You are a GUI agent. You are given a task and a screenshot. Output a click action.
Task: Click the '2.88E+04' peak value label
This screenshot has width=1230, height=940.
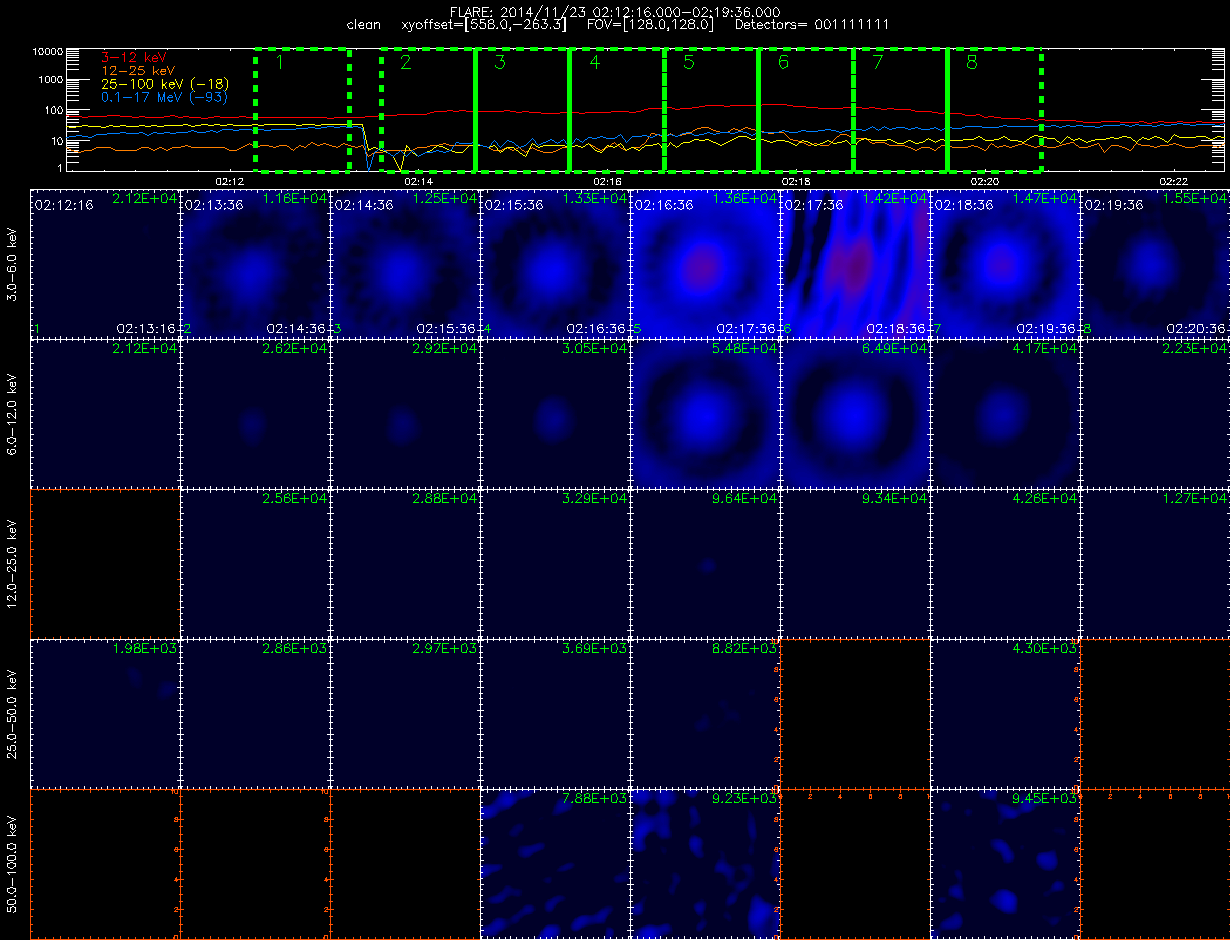pos(445,499)
